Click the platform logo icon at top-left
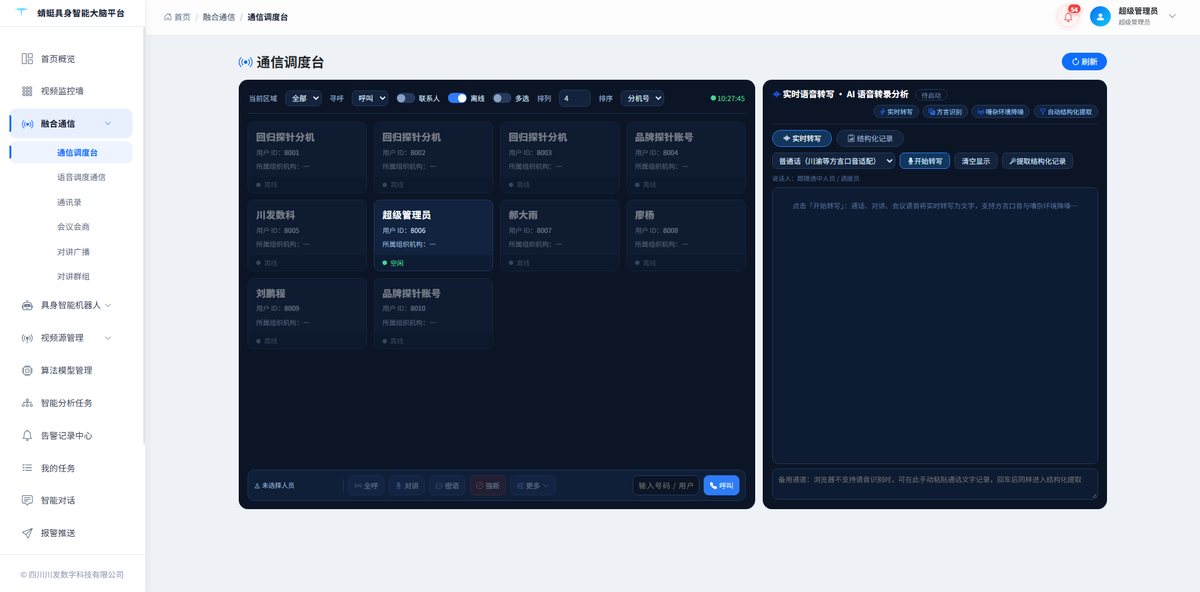 22,12
